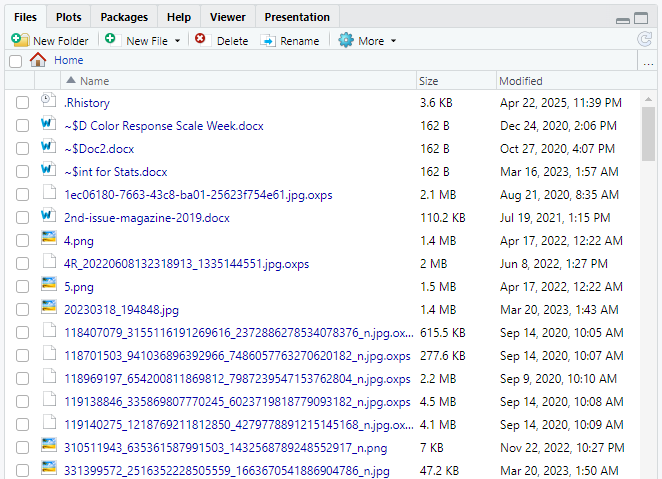Open the 2nd-issue-magazine-2019.docx link
Viewport: 662px width, 479px height.
click(147, 218)
